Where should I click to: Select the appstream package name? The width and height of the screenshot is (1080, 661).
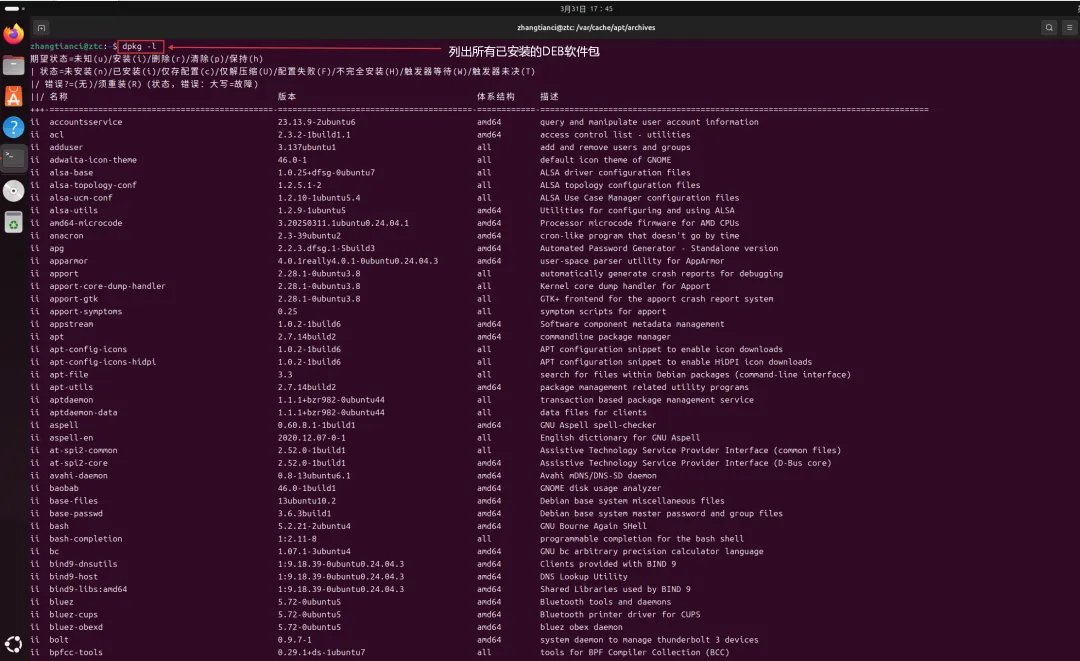tap(71, 324)
